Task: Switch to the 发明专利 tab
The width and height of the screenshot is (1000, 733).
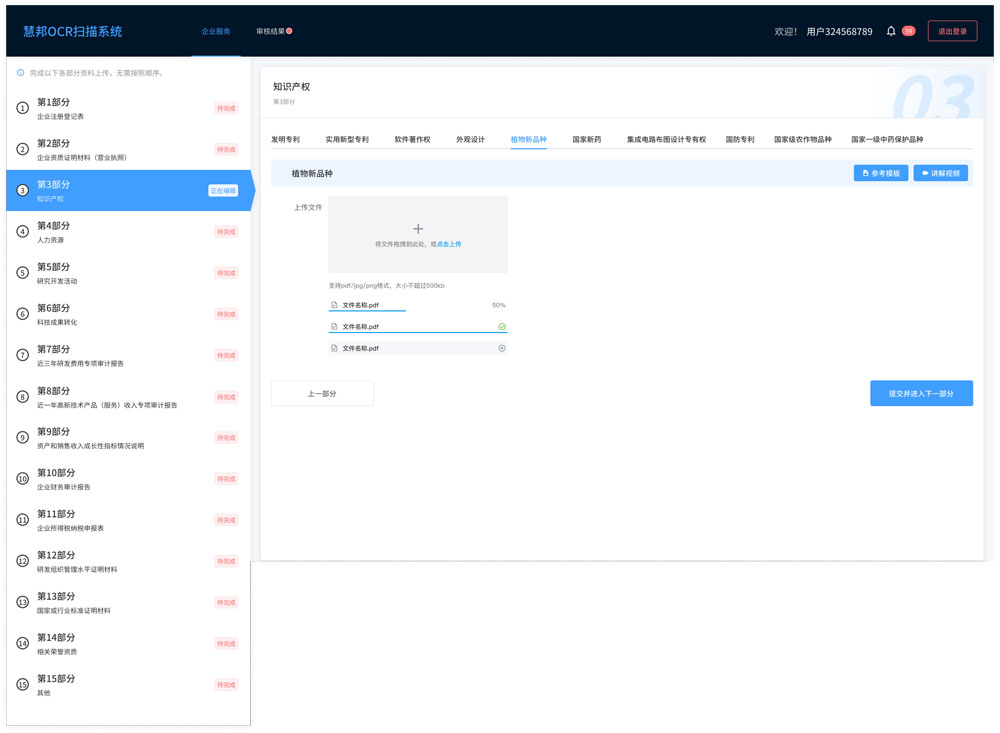Action: click(285, 139)
